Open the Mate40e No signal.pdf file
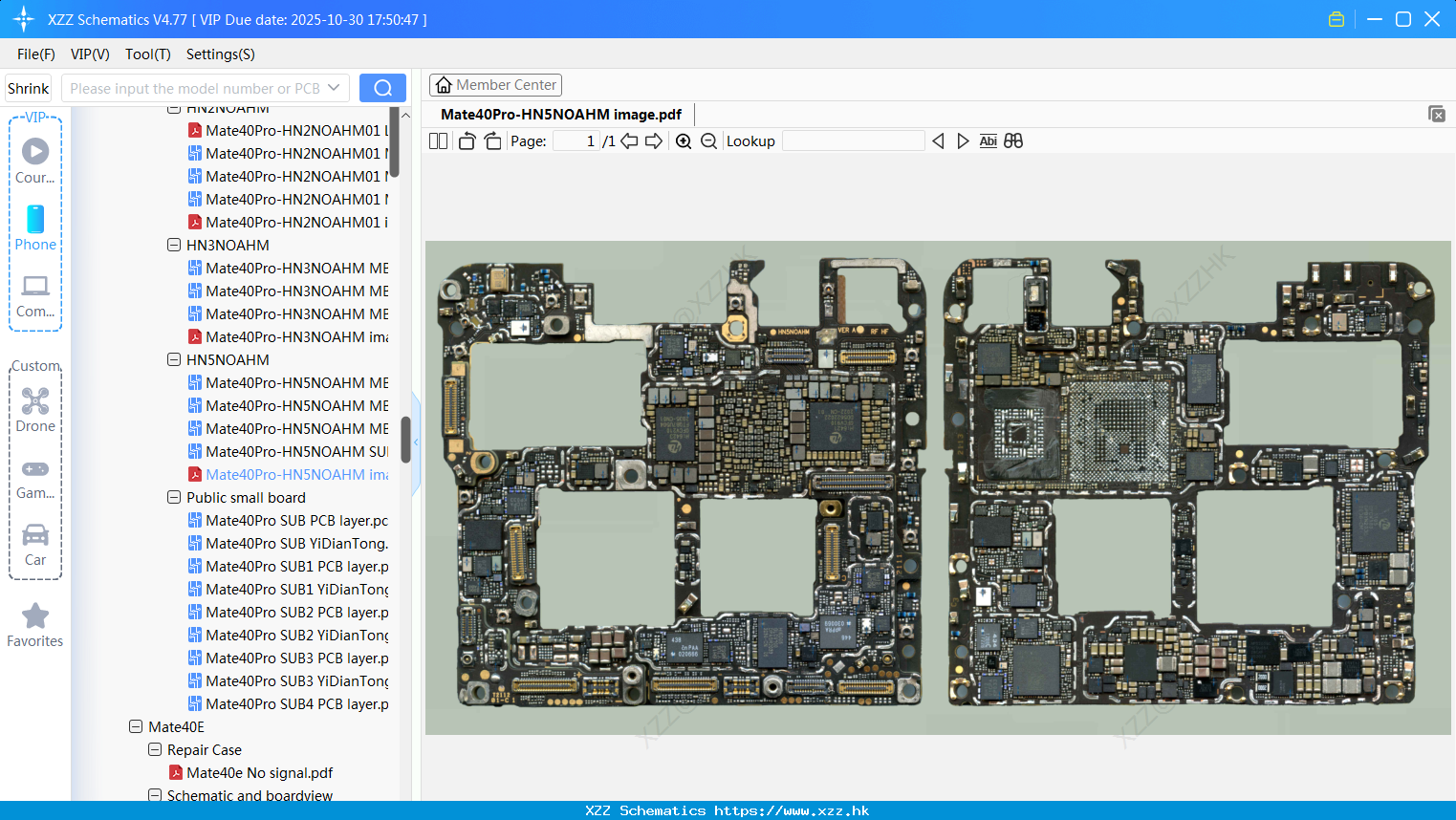 pyautogui.click(x=260, y=773)
